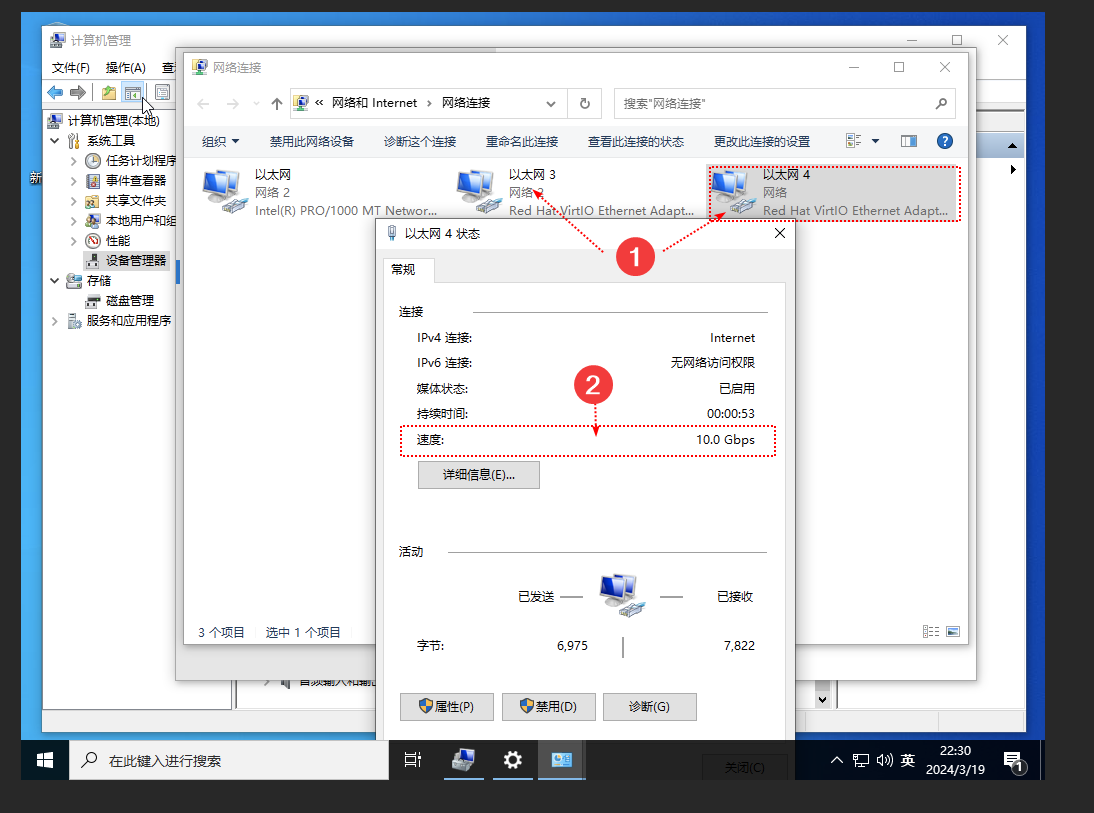The image size is (1094, 813).
Task: Toggle the preview pane icon on the toolbar
Action: click(x=908, y=141)
